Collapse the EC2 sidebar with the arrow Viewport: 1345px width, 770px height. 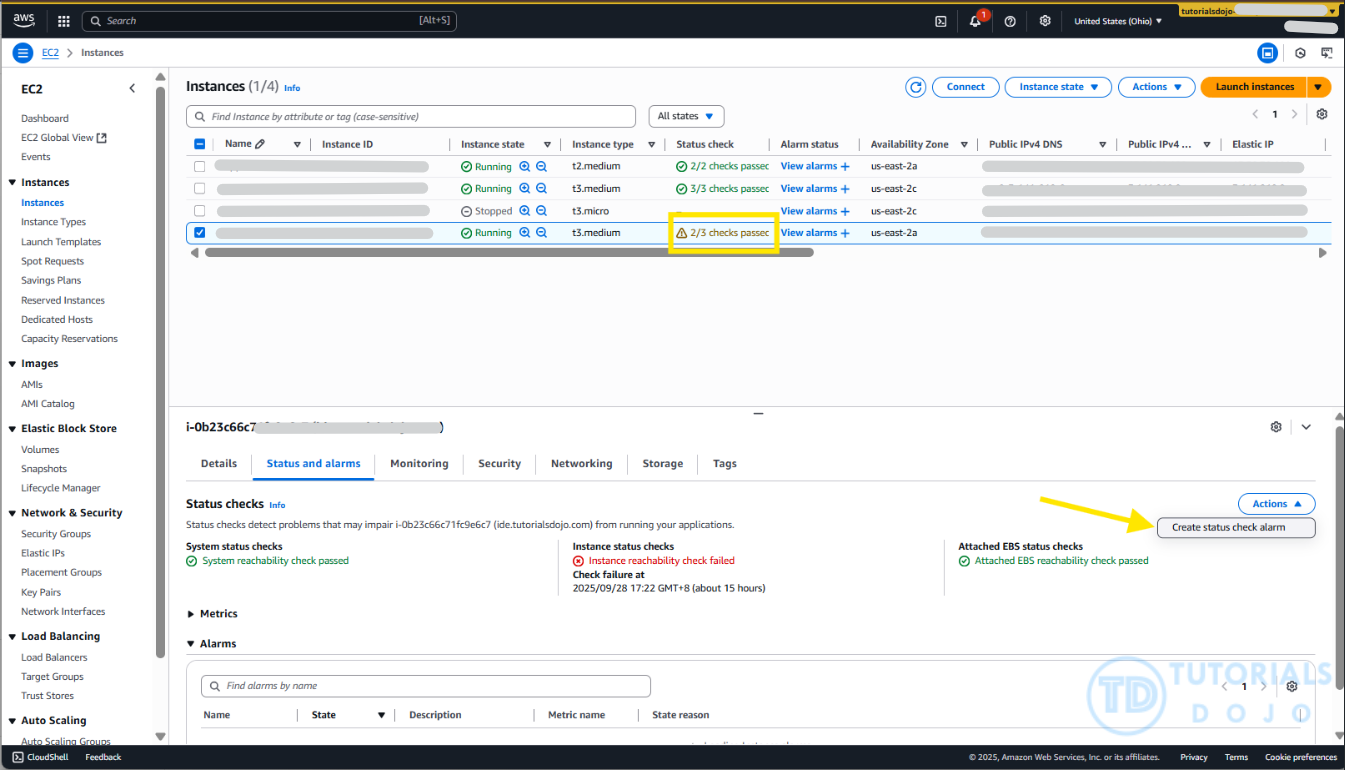[132, 89]
